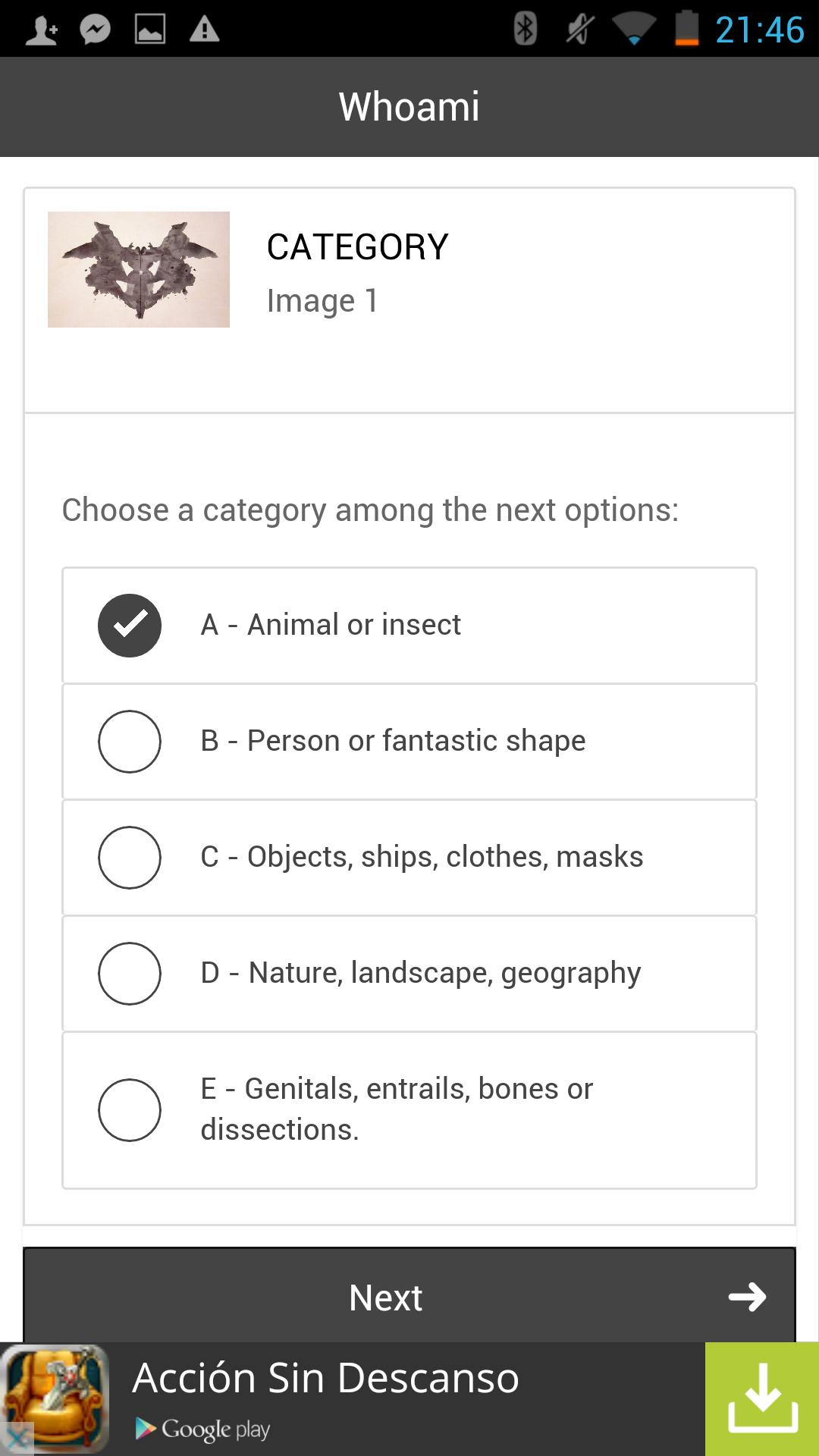Open the warning notification icon
Viewport: 819px width, 1456px height.
click(203, 29)
